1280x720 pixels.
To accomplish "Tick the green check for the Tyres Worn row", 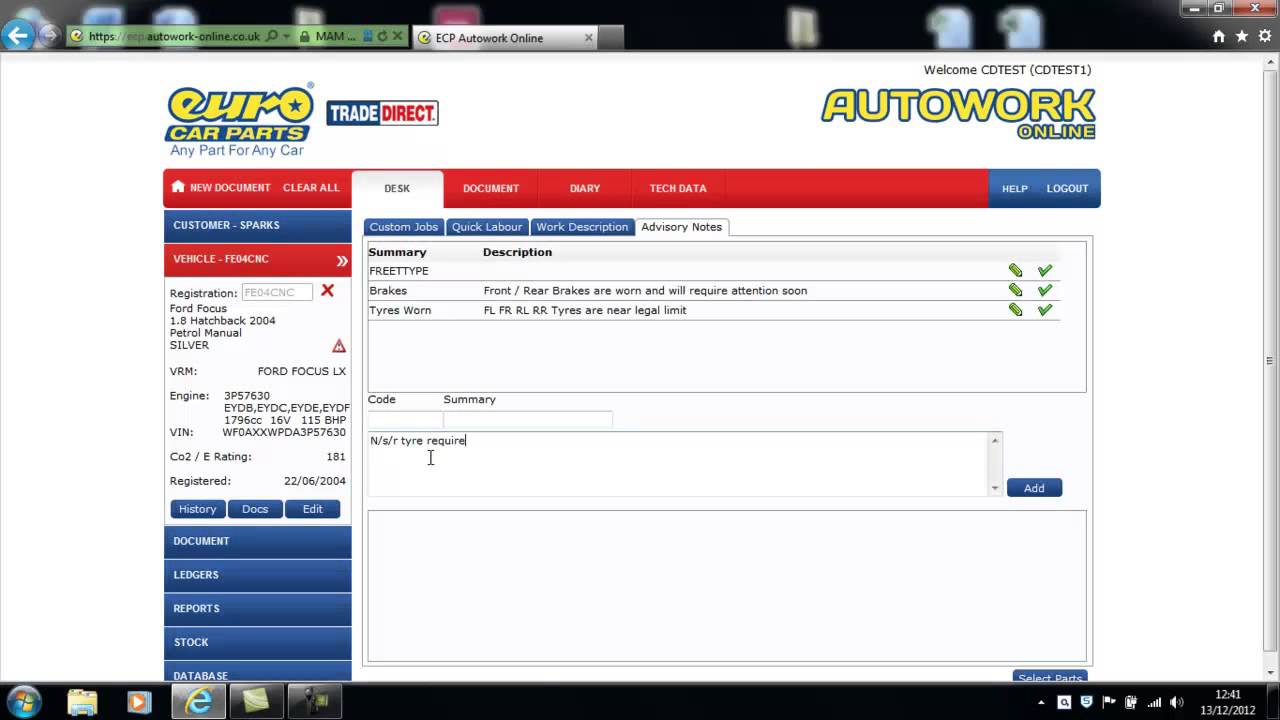I will 1045,310.
